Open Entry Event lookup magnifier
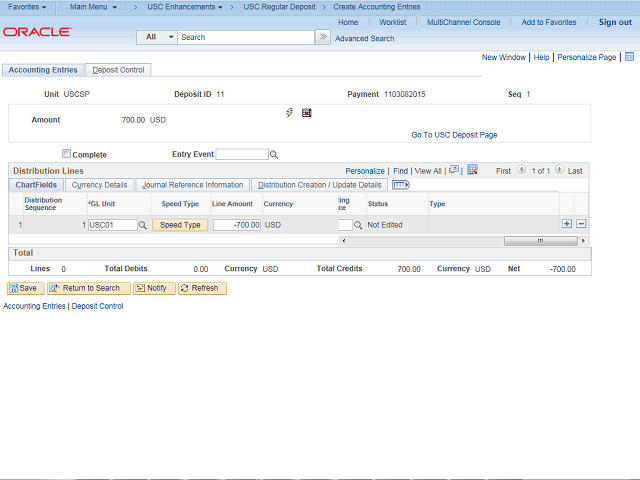Screen dimensions: 640x480 pos(274,155)
